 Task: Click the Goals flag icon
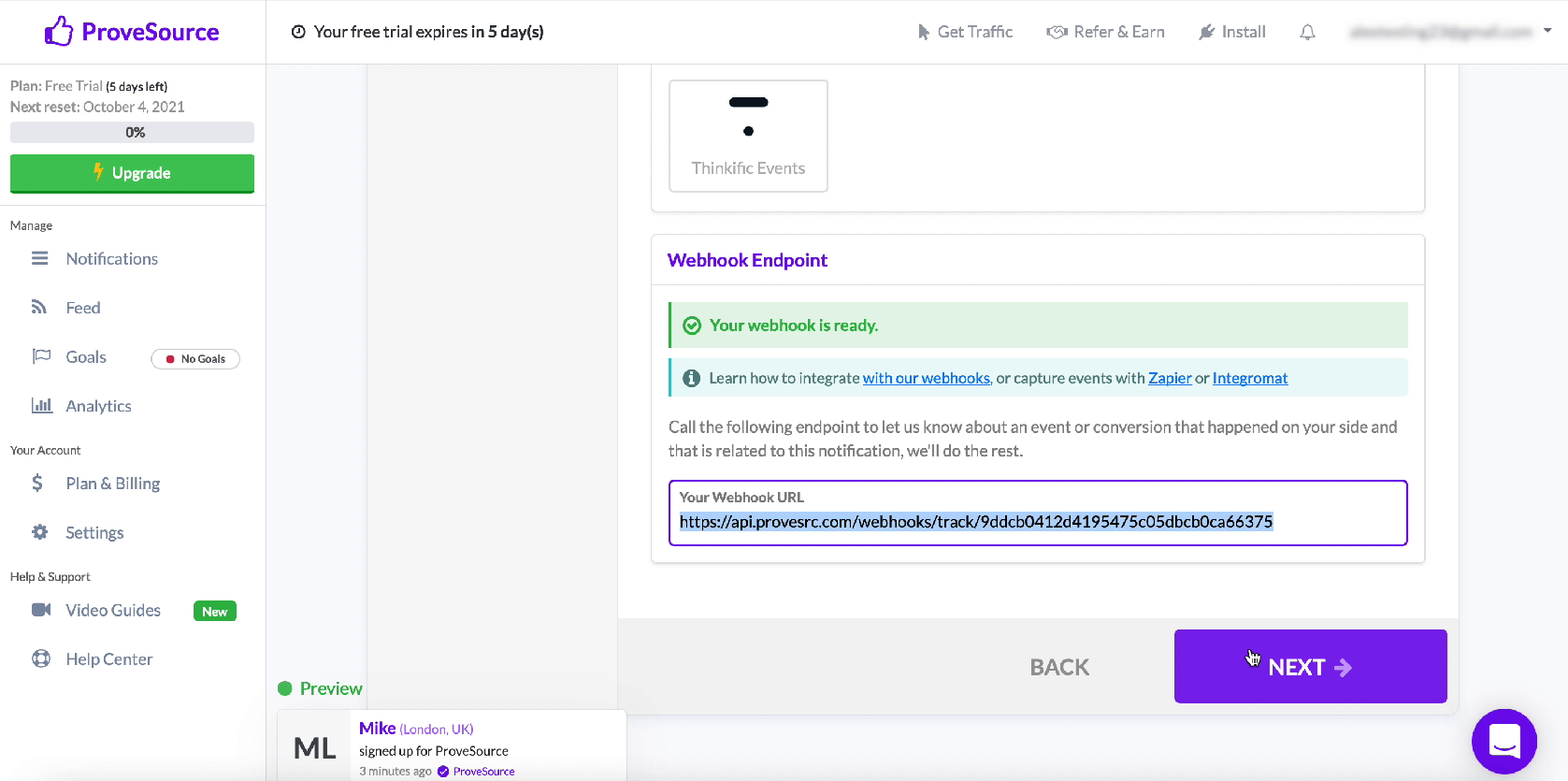[41, 356]
